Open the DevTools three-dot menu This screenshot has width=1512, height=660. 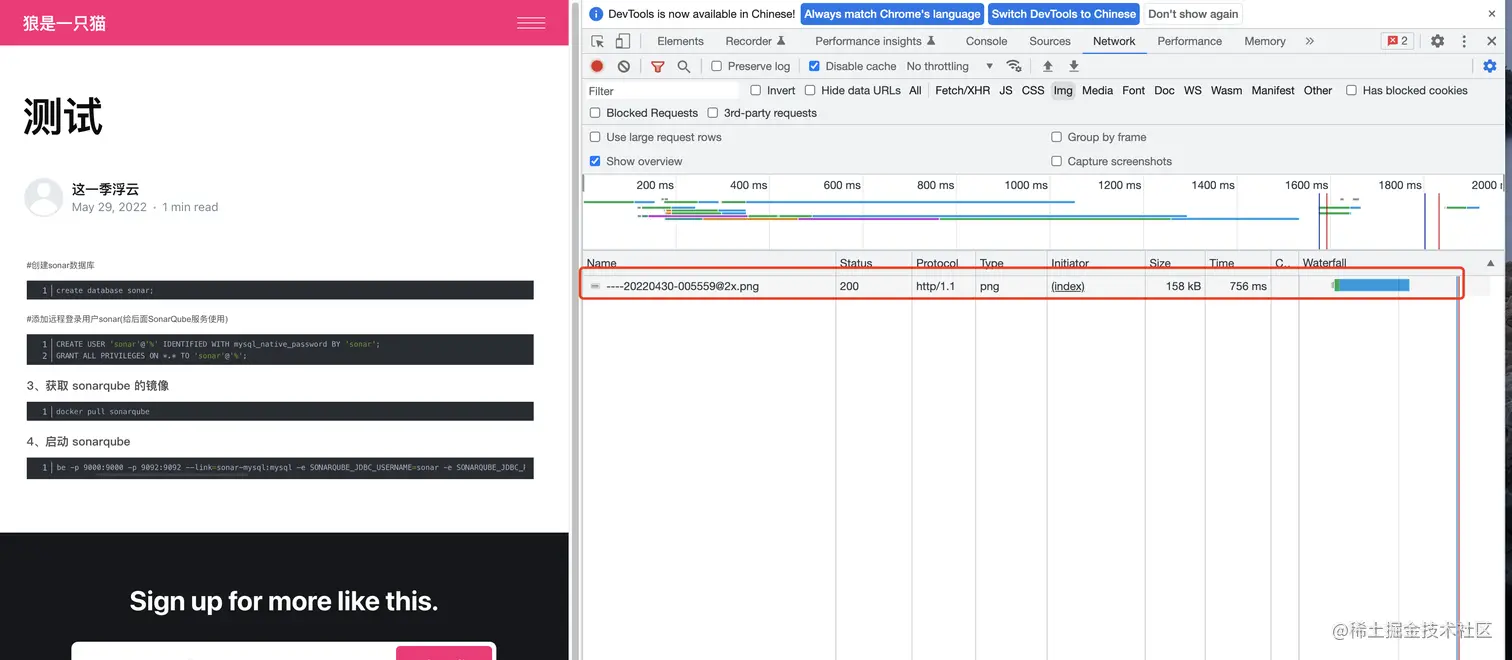[1464, 41]
